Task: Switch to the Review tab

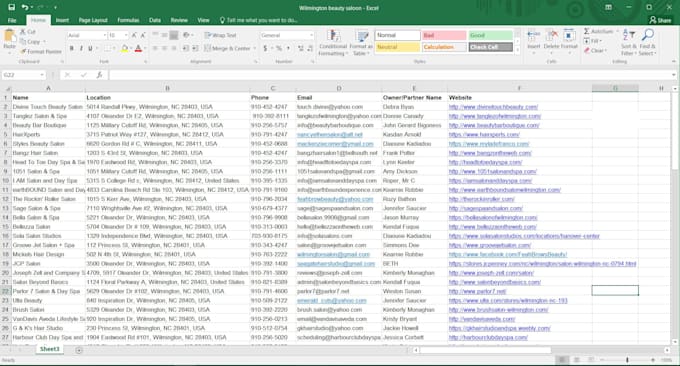Action: coord(179,20)
